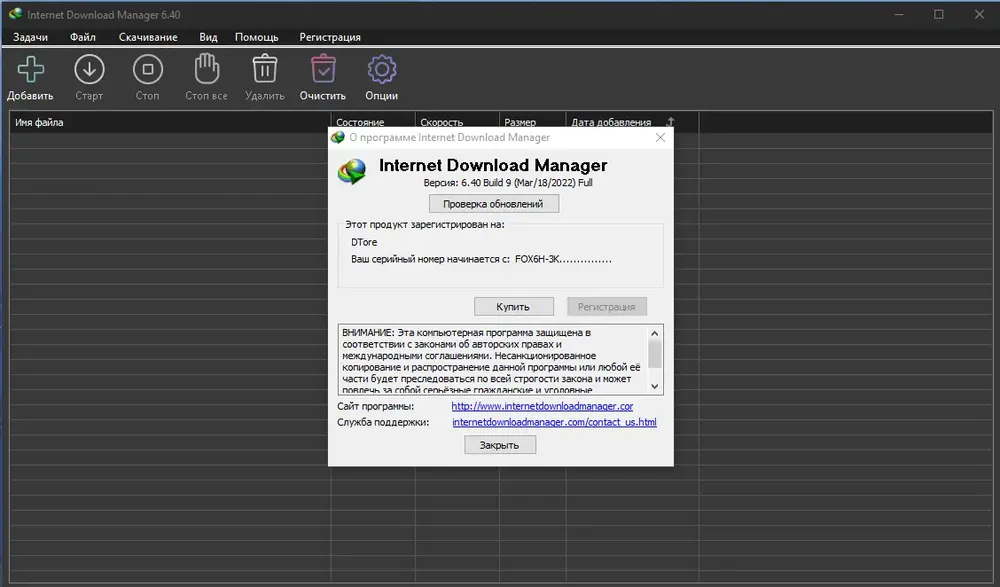Viewport: 1000px width, 587px height.
Task: Open the Файл menu
Action: [x=82, y=37]
